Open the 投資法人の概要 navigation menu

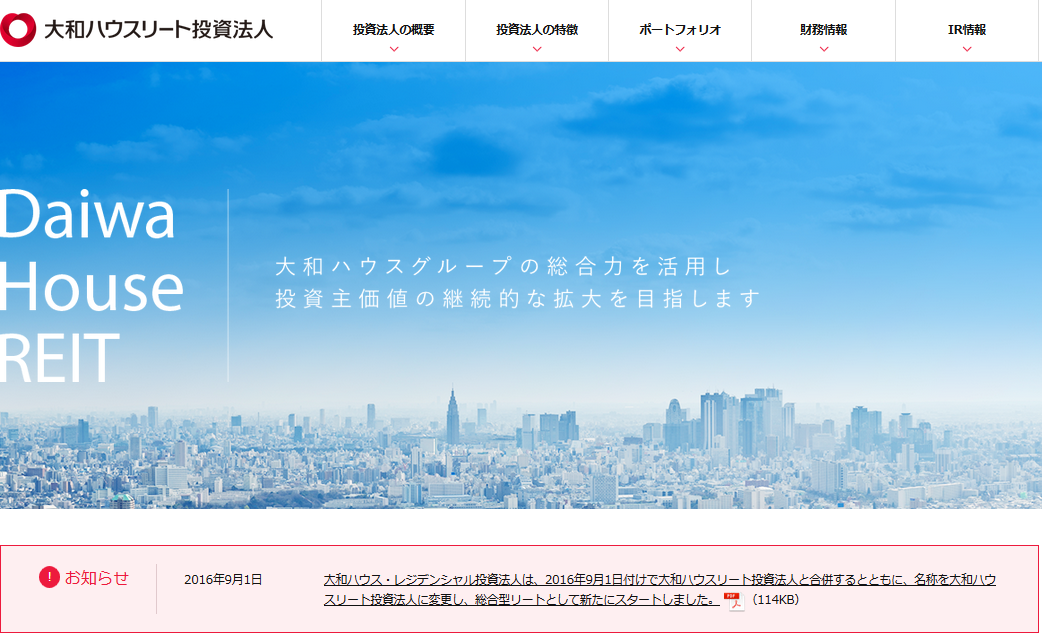click(393, 29)
